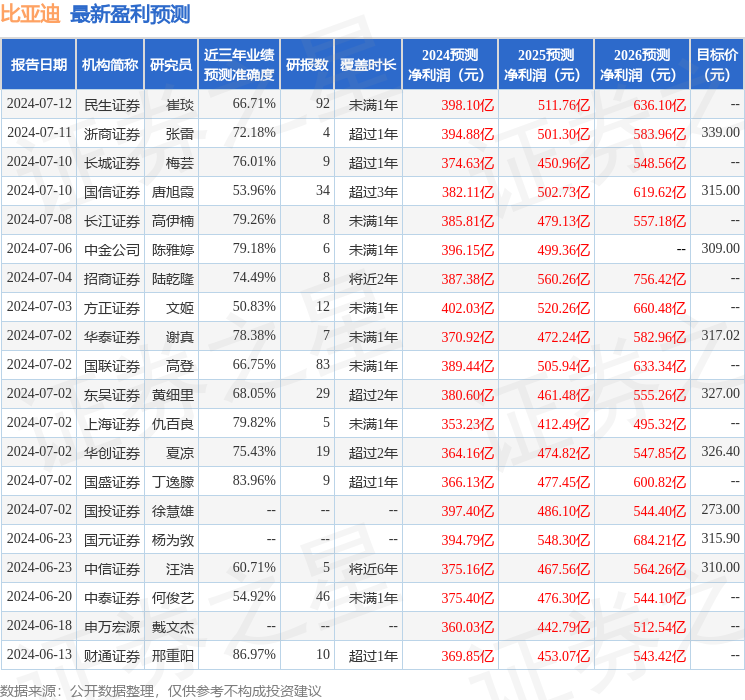Screen dimensions: 745x700
Task: Click the date 2024-07-11
Action: click(x=39, y=132)
